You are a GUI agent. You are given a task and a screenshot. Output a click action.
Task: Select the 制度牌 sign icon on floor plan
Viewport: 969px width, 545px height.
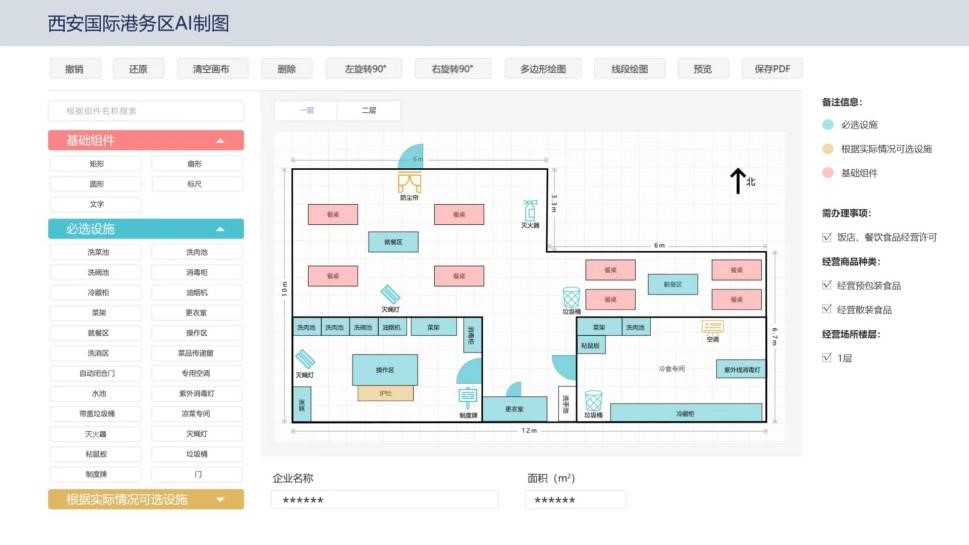coord(467,398)
